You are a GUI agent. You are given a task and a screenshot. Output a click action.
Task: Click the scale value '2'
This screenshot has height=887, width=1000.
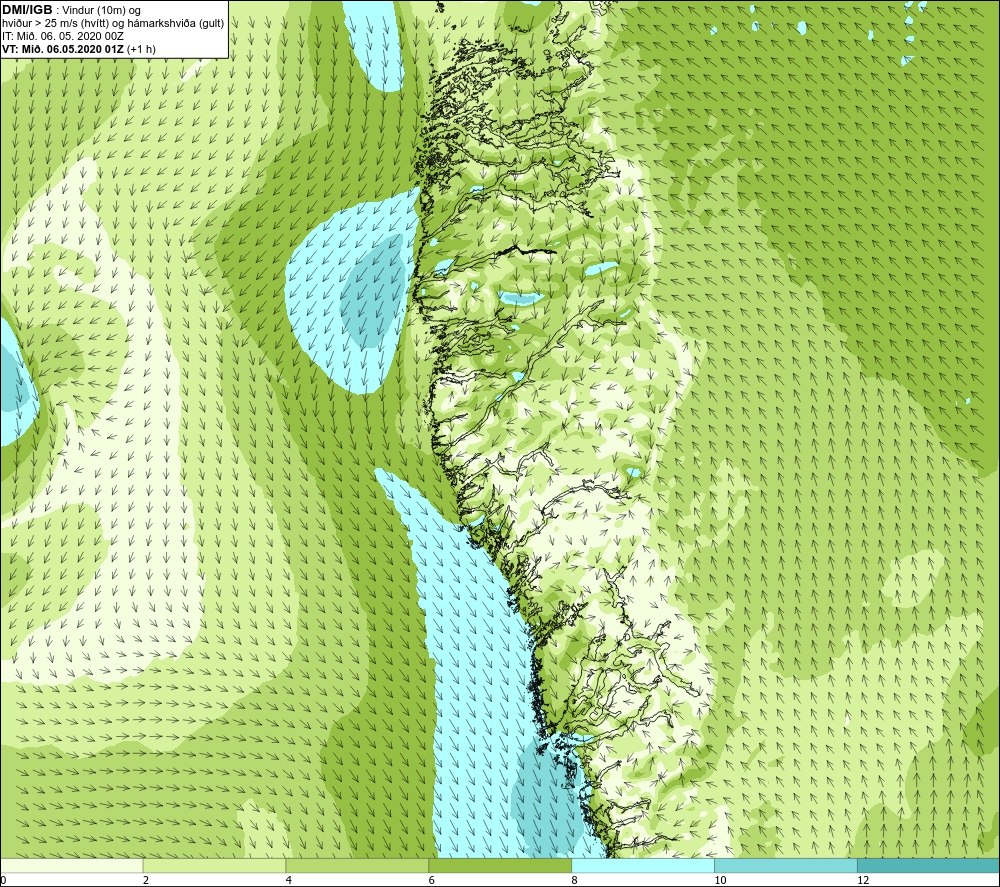click(146, 881)
